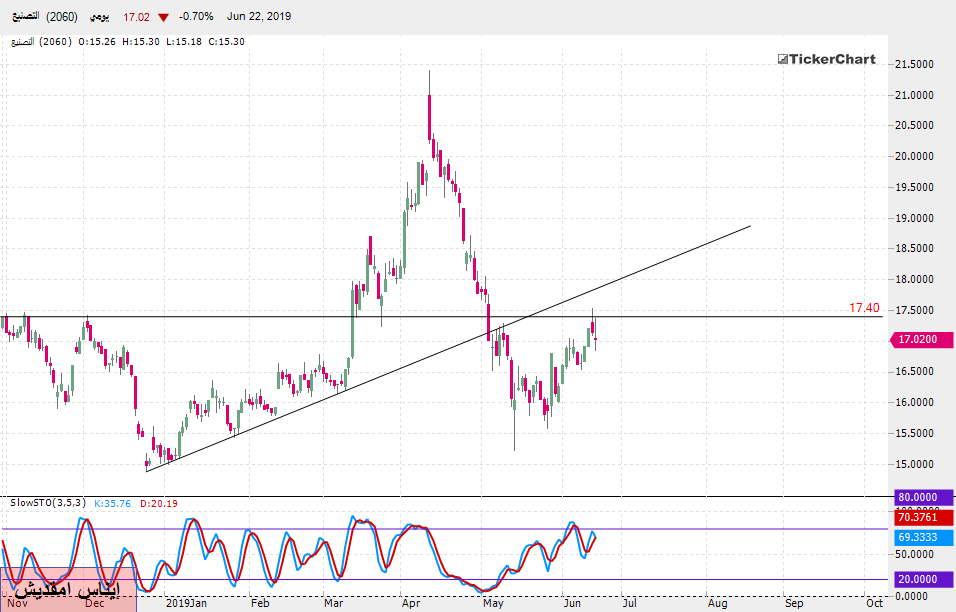Open the daily interval selector (يومي)
Image resolution: width=956 pixels, height=612 pixels.
tap(101, 17)
